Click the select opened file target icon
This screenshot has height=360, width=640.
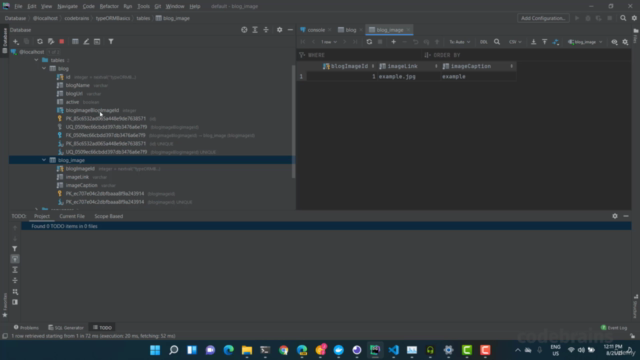(244, 30)
